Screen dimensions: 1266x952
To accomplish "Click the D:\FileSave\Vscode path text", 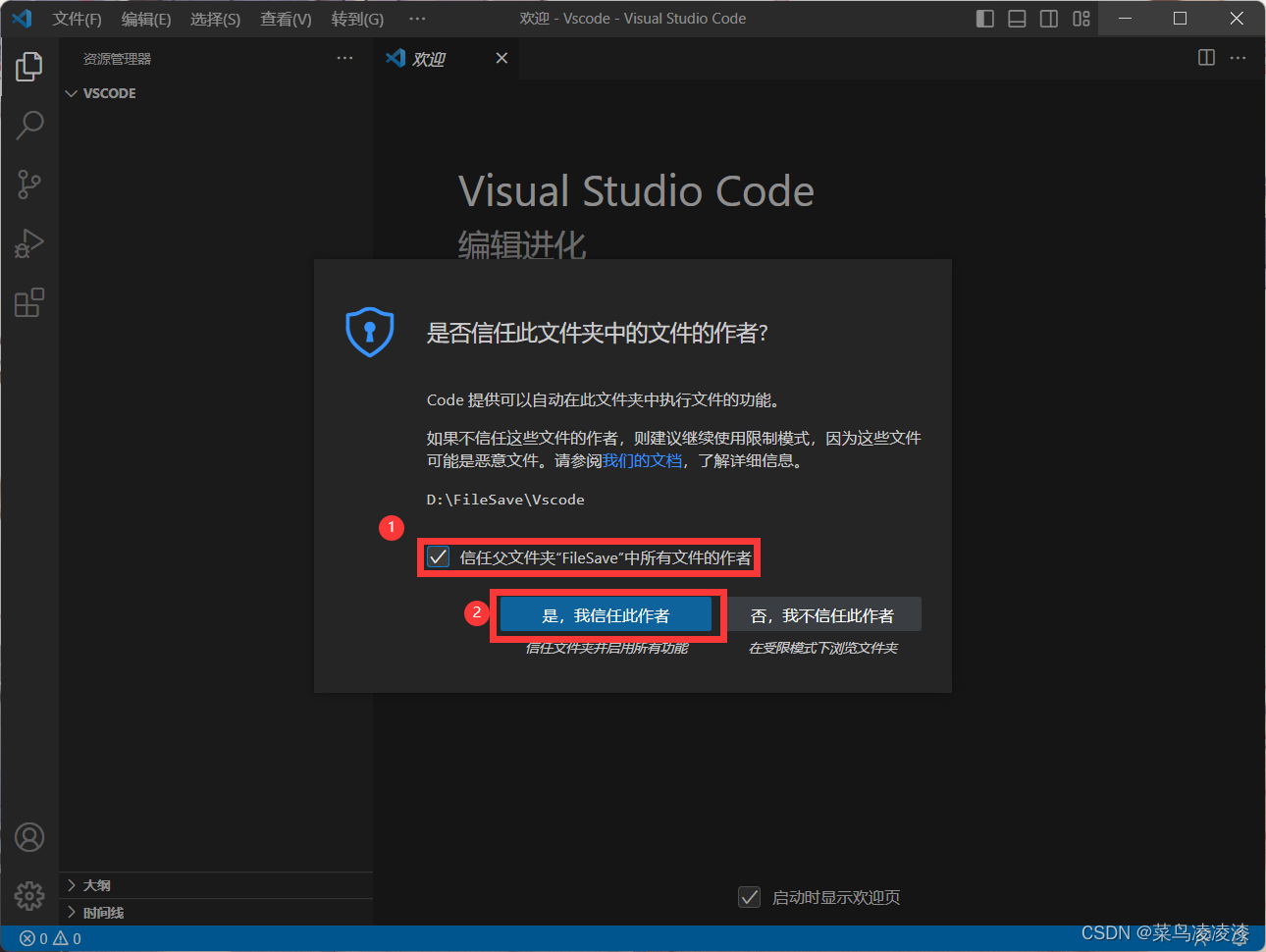I will coord(505,500).
